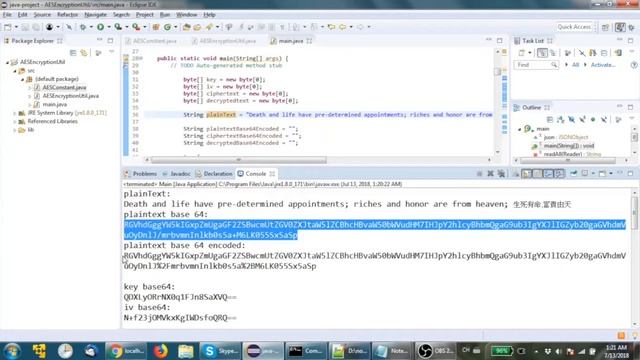Open the Navigate menu
This screenshot has width=640, height=360.
click(96, 15)
